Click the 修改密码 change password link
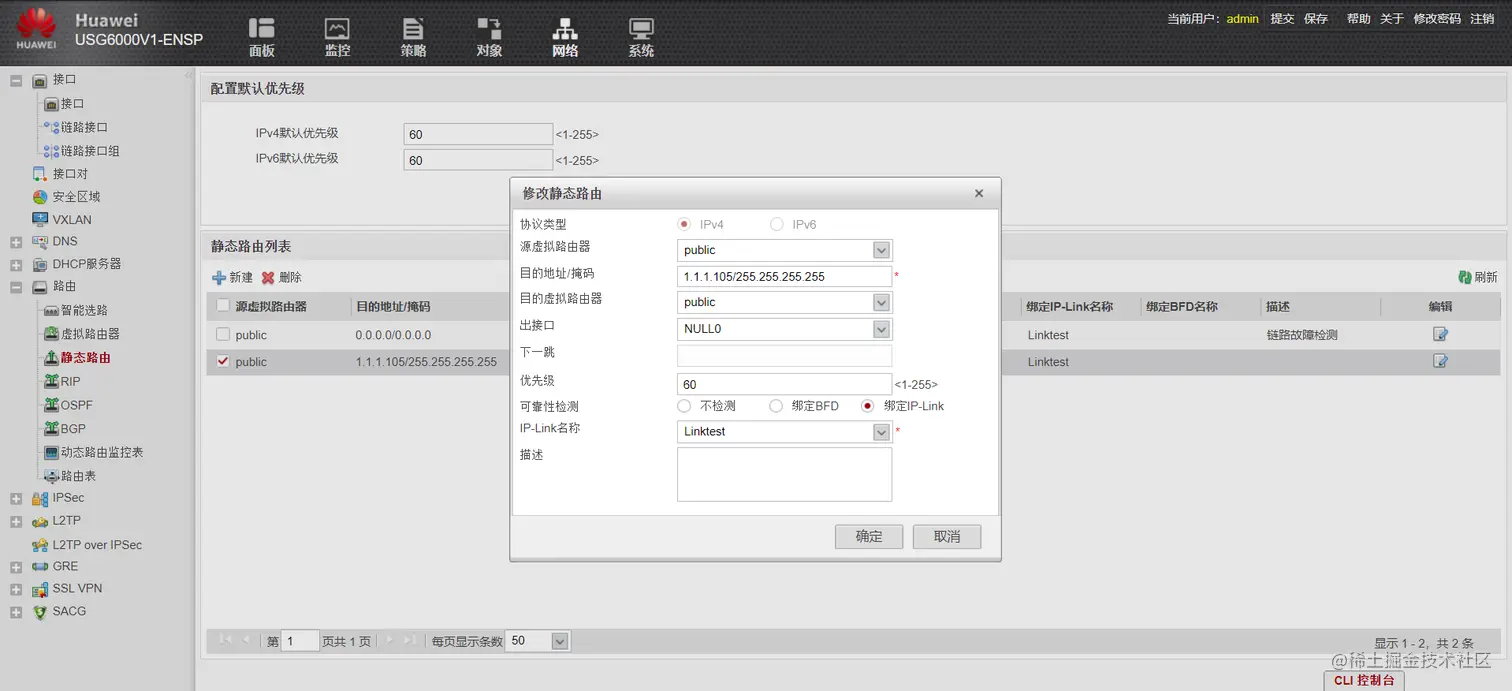This screenshot has height=691, width=1512. point(1437,19)
